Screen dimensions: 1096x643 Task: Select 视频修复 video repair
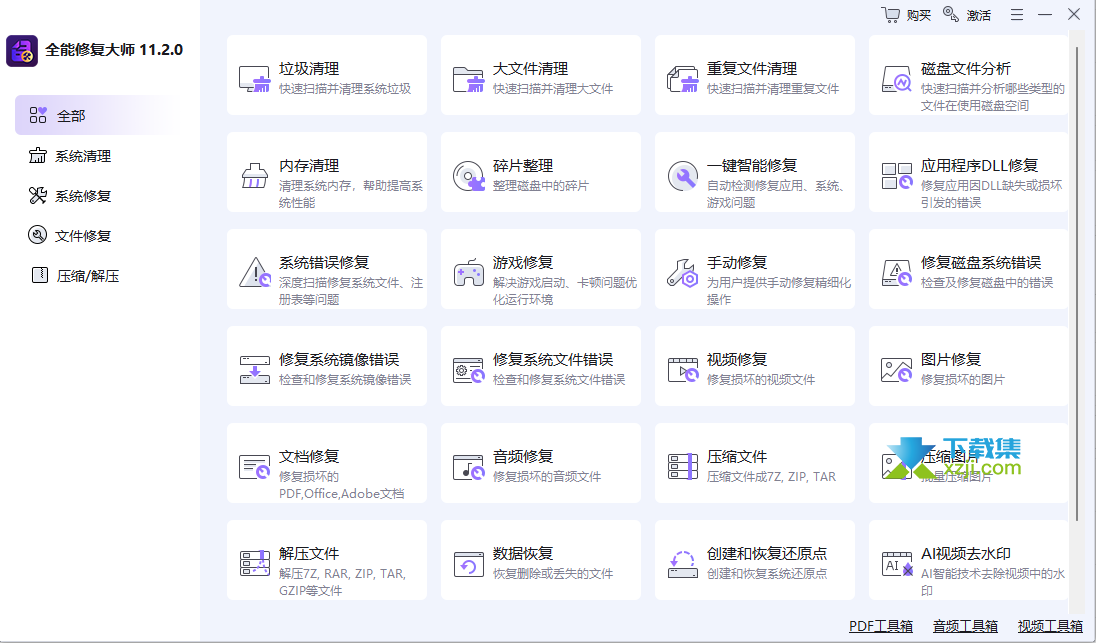pyautogui.click(x=754, y=366)
